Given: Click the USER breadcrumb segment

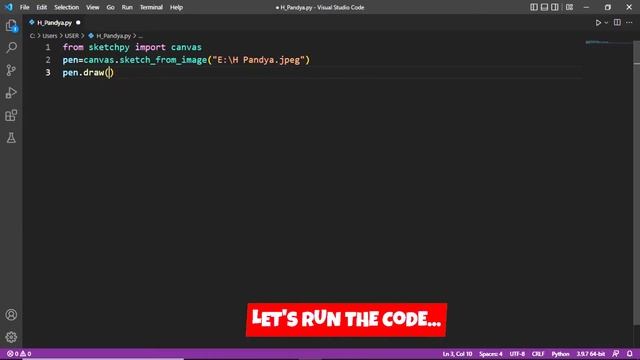Looking at the screenshot, I should (x=72, y=36).
